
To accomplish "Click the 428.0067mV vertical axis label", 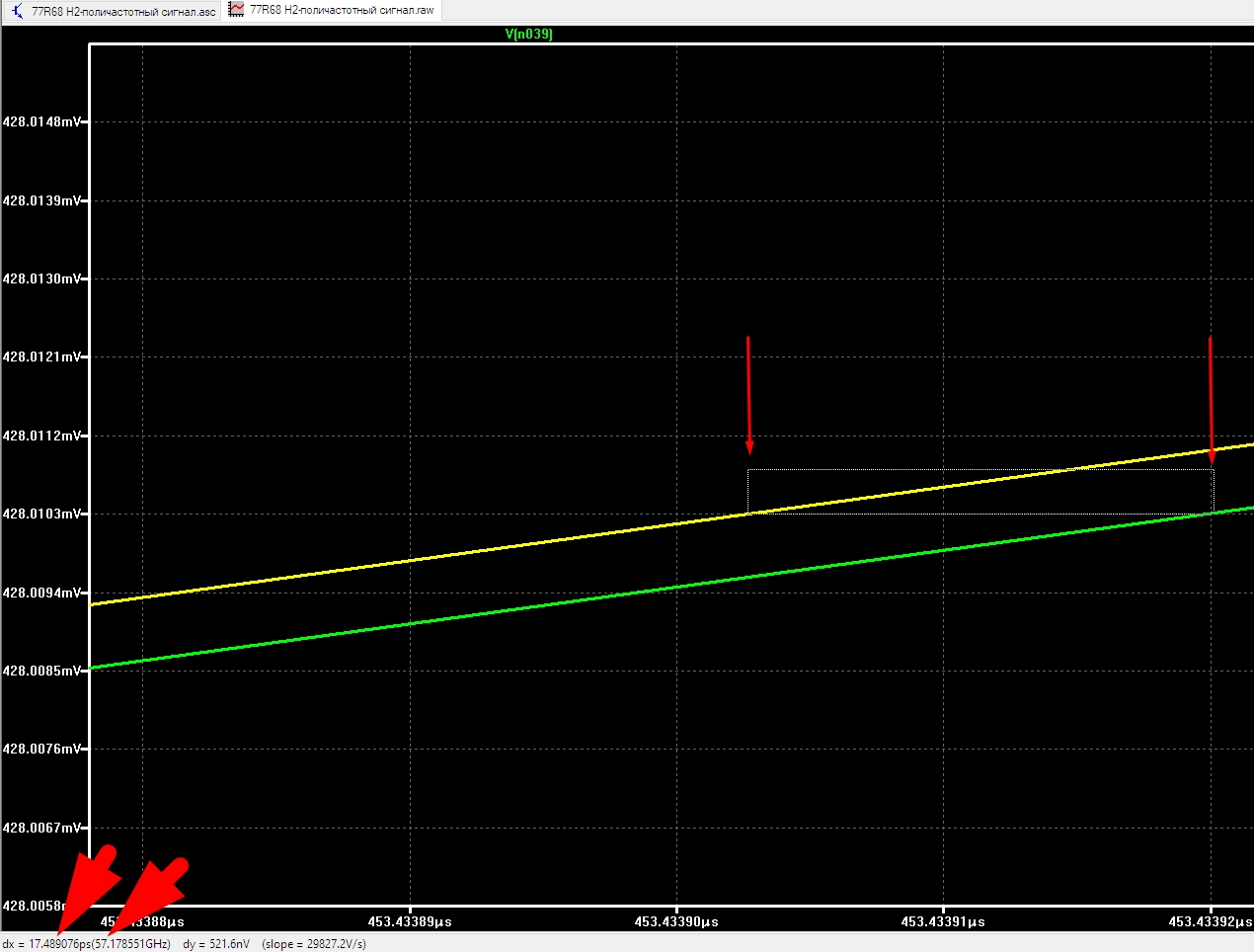I will click(41, 828).
